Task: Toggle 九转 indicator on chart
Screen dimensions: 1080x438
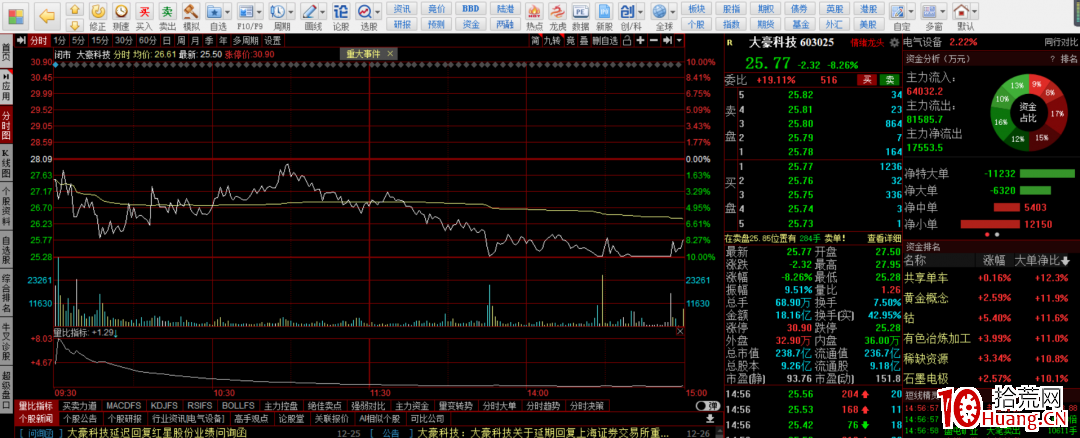Action: pyautogui.click(x=552, y=41)
